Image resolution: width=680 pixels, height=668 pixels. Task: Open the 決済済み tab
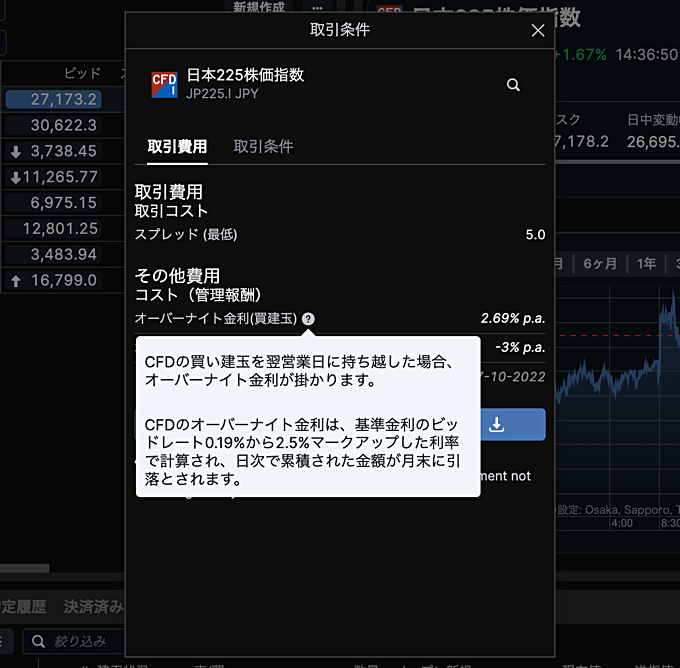(x=93, y=606)
